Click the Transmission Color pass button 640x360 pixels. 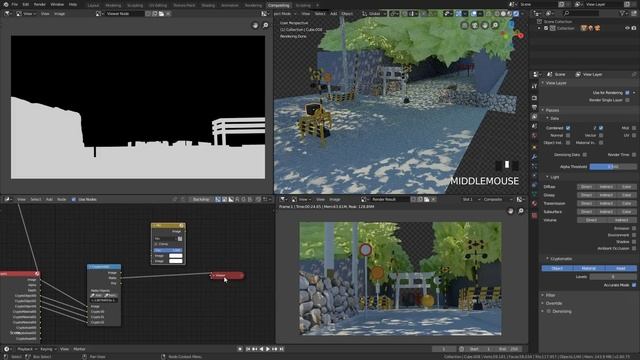627,203
